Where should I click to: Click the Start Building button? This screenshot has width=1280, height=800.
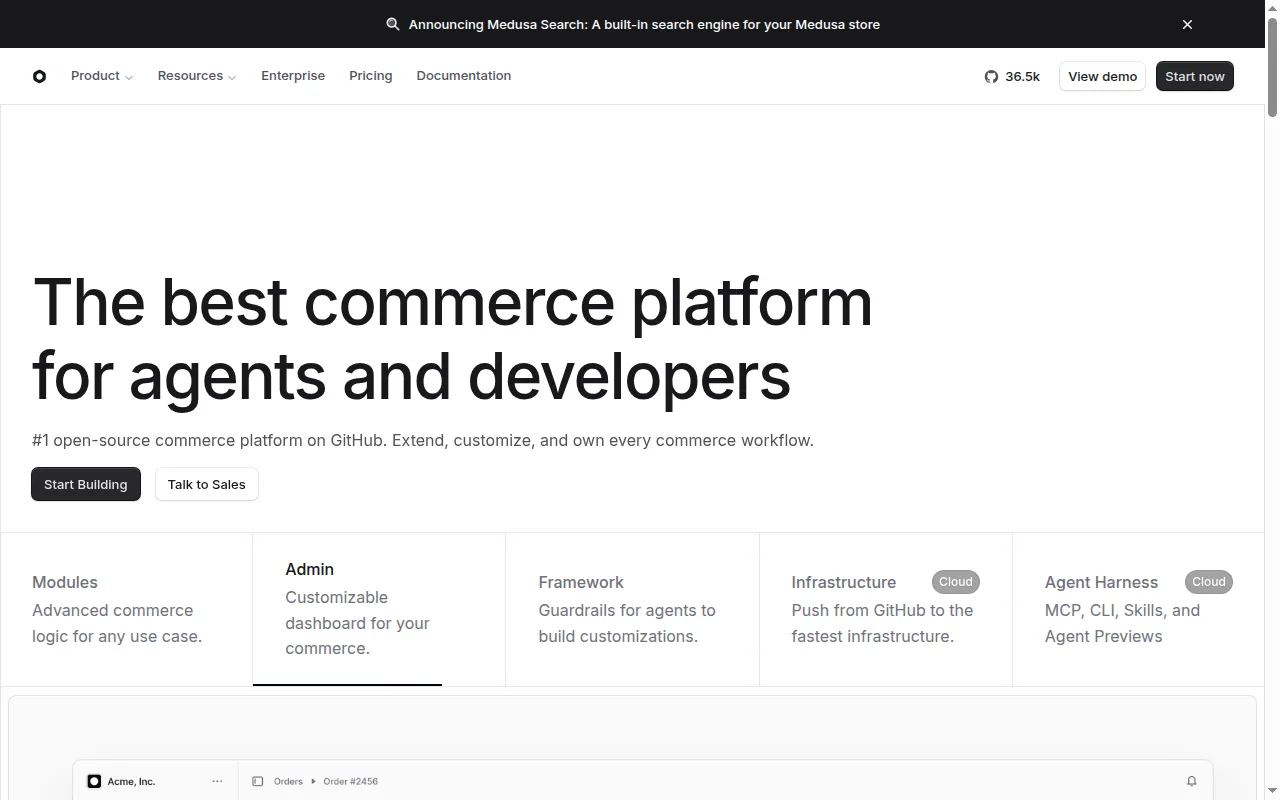pos(86,484)
